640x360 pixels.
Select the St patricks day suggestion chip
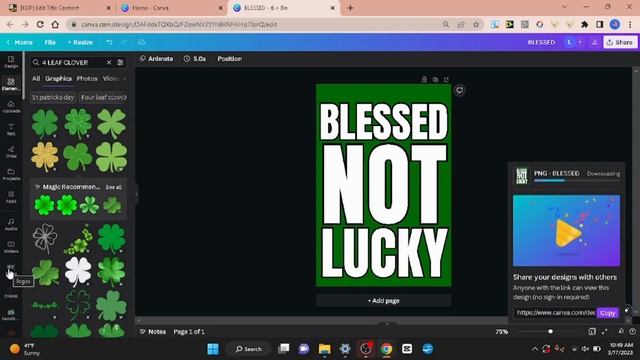pyautogui.click(x=53, y=98)
